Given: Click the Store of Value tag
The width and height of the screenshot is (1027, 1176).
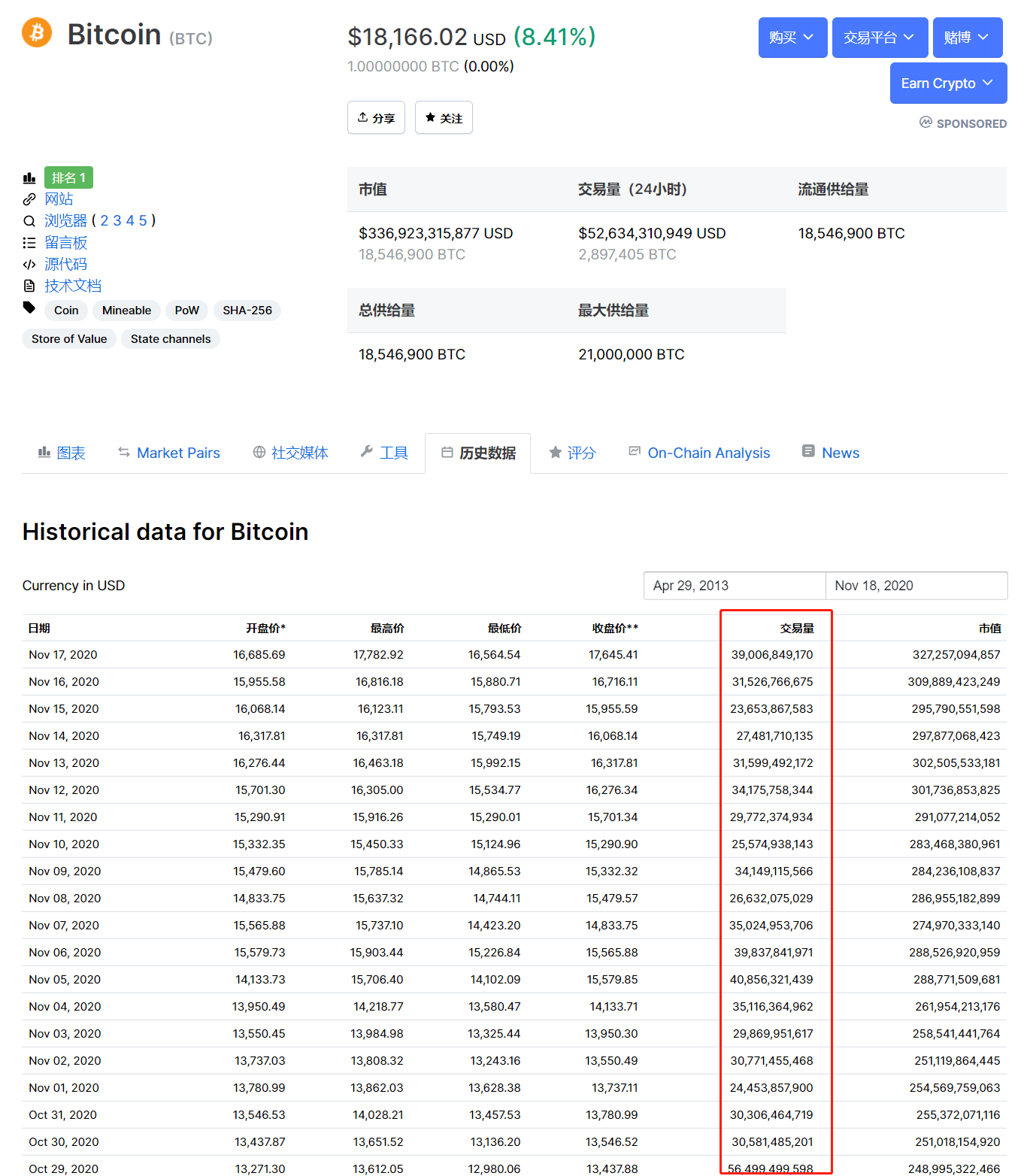Looking at the screenshot, I should pyautogui.click(x=69, y=339).
